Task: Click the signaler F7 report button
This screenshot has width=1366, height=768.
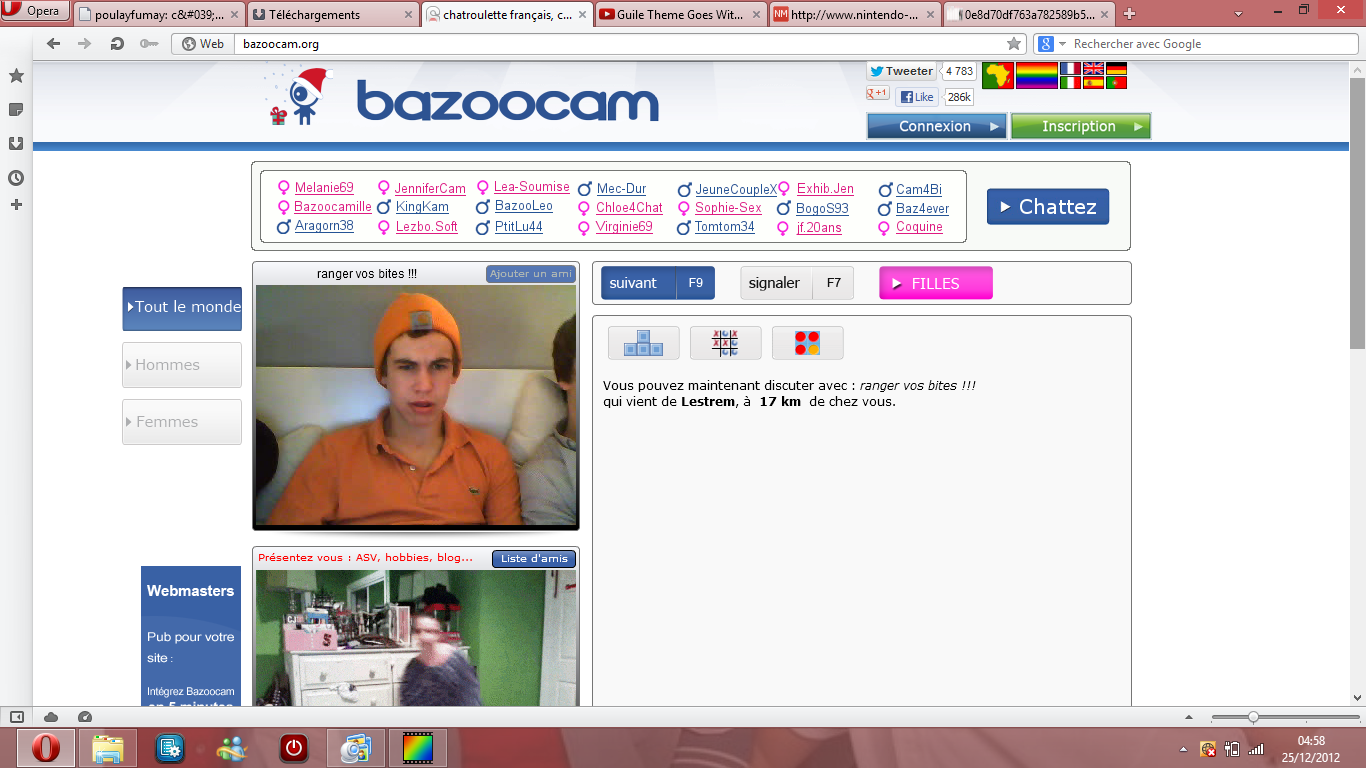Action: [797, 283]
